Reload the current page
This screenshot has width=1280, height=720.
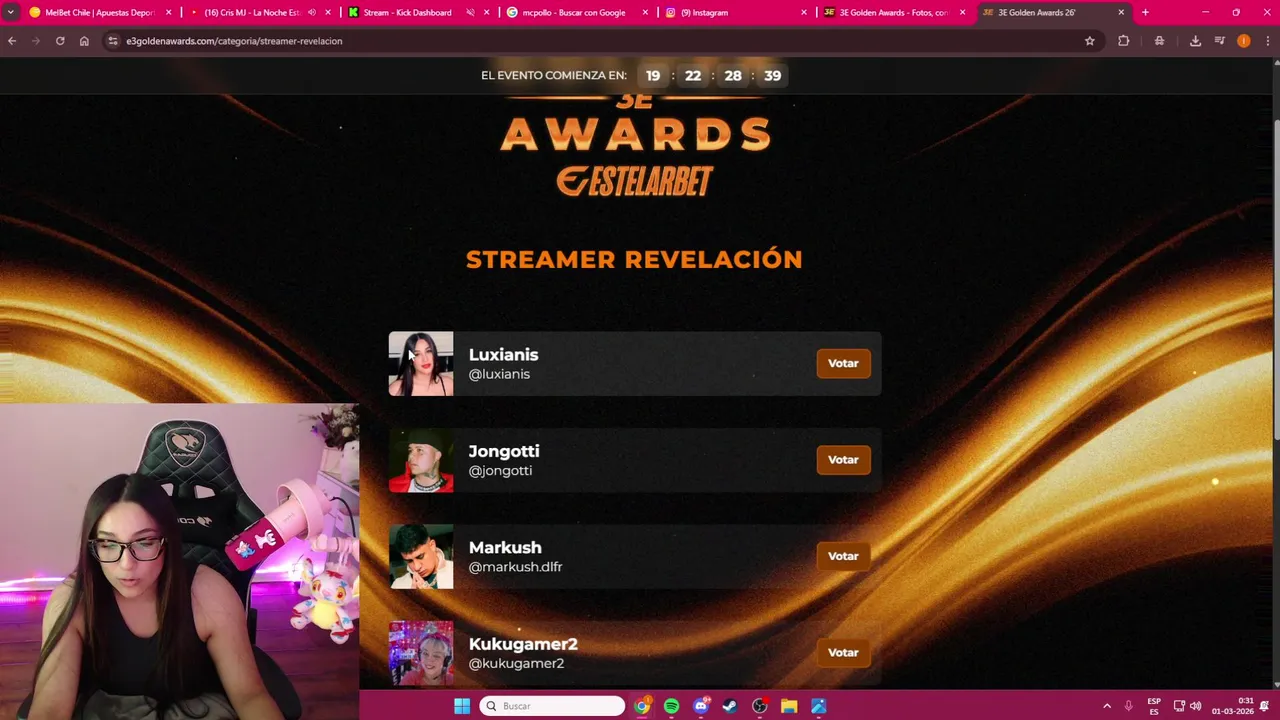[60, 41]
